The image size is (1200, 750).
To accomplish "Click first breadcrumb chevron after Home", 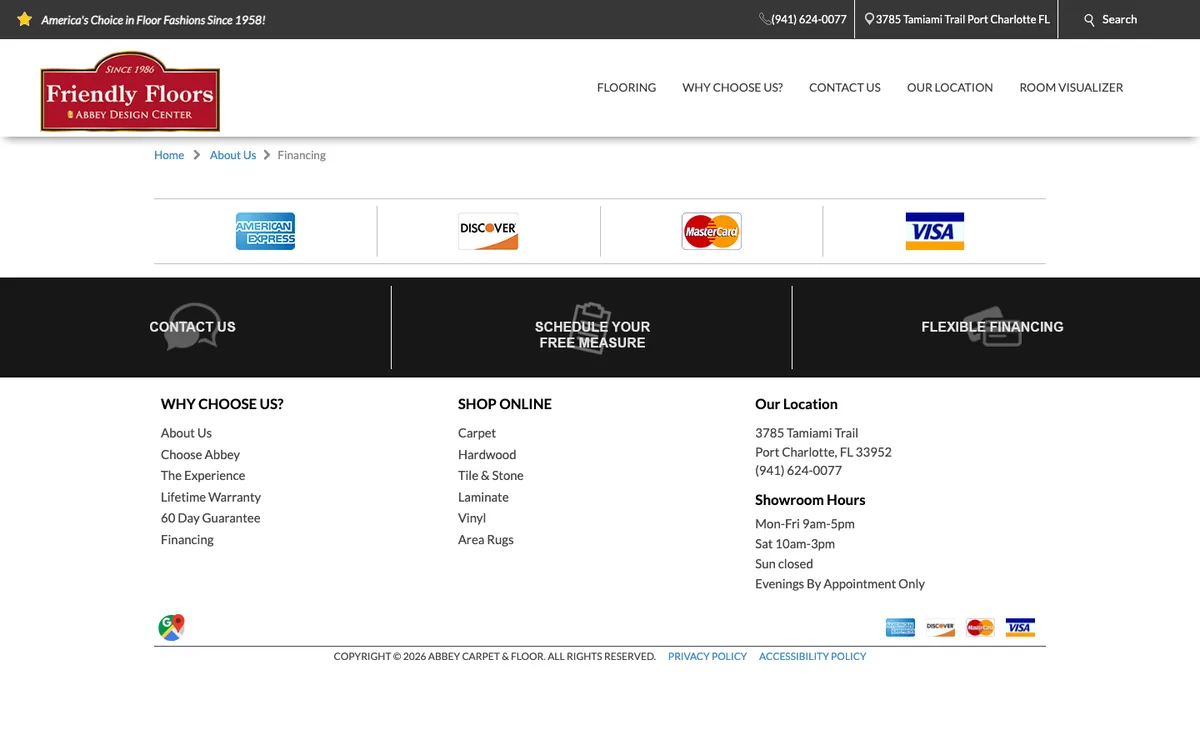I will tap(197, 155).
